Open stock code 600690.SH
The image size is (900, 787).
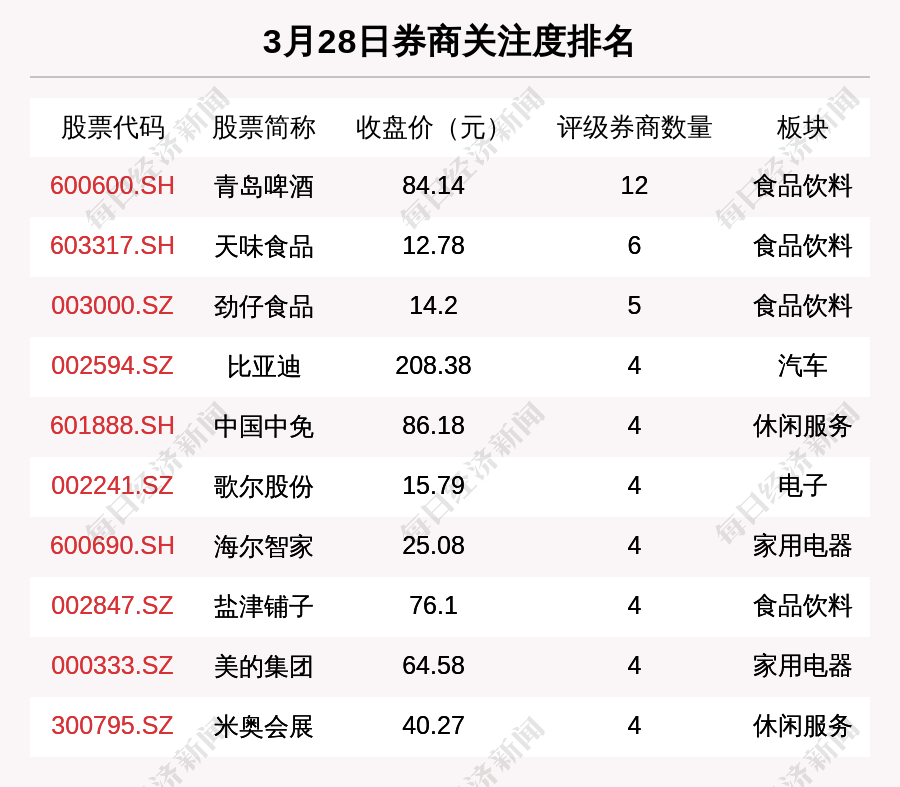[x=112, y=545]
